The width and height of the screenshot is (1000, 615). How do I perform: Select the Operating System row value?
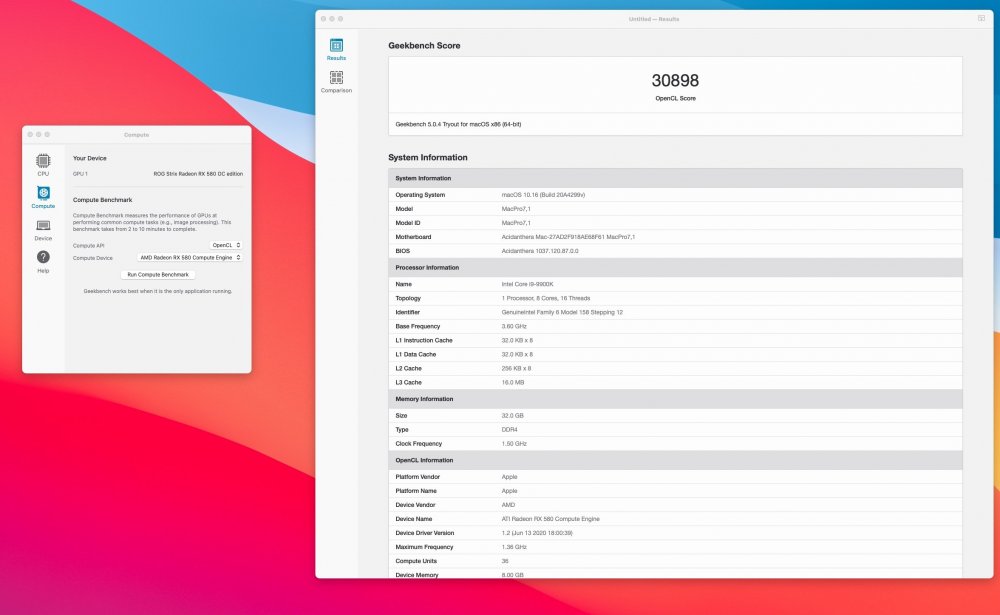click(x=543, y=195)
